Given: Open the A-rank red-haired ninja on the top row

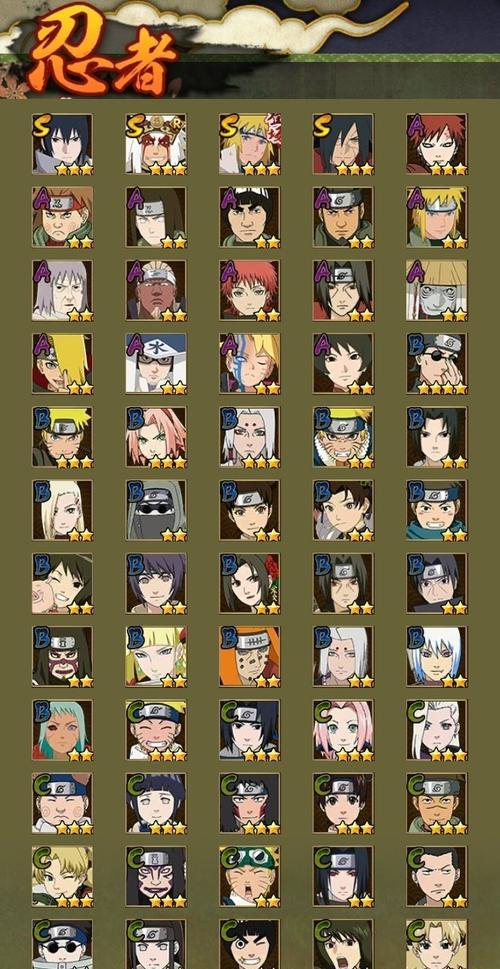Looking at the screenshot, I should 437,143.
